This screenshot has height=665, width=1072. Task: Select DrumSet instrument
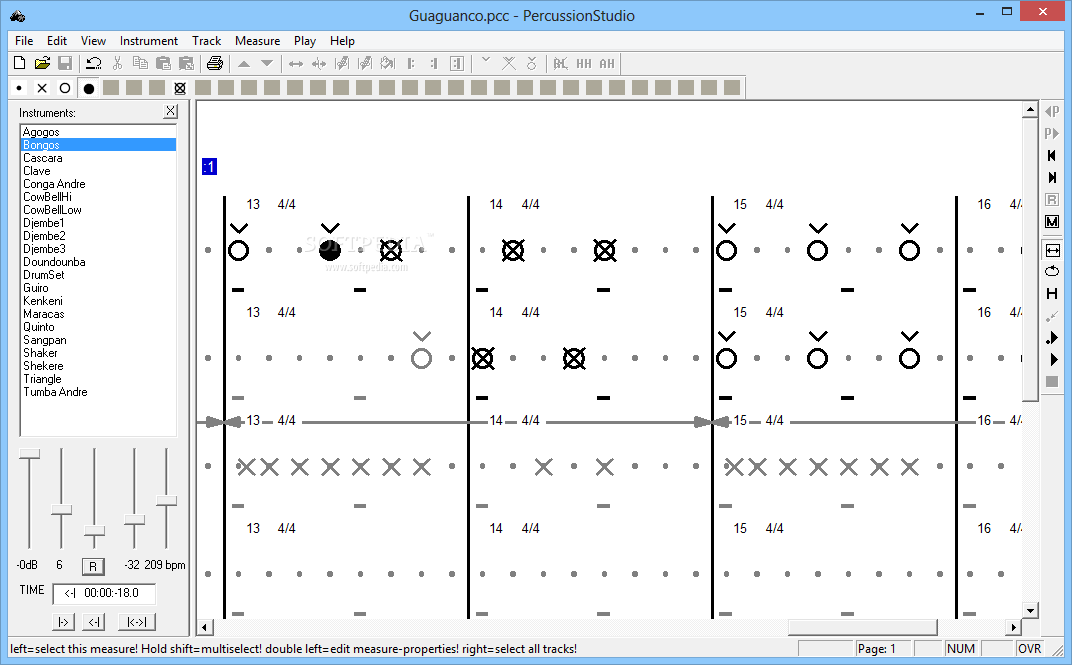pyautogui.click(x=98, y=275)
